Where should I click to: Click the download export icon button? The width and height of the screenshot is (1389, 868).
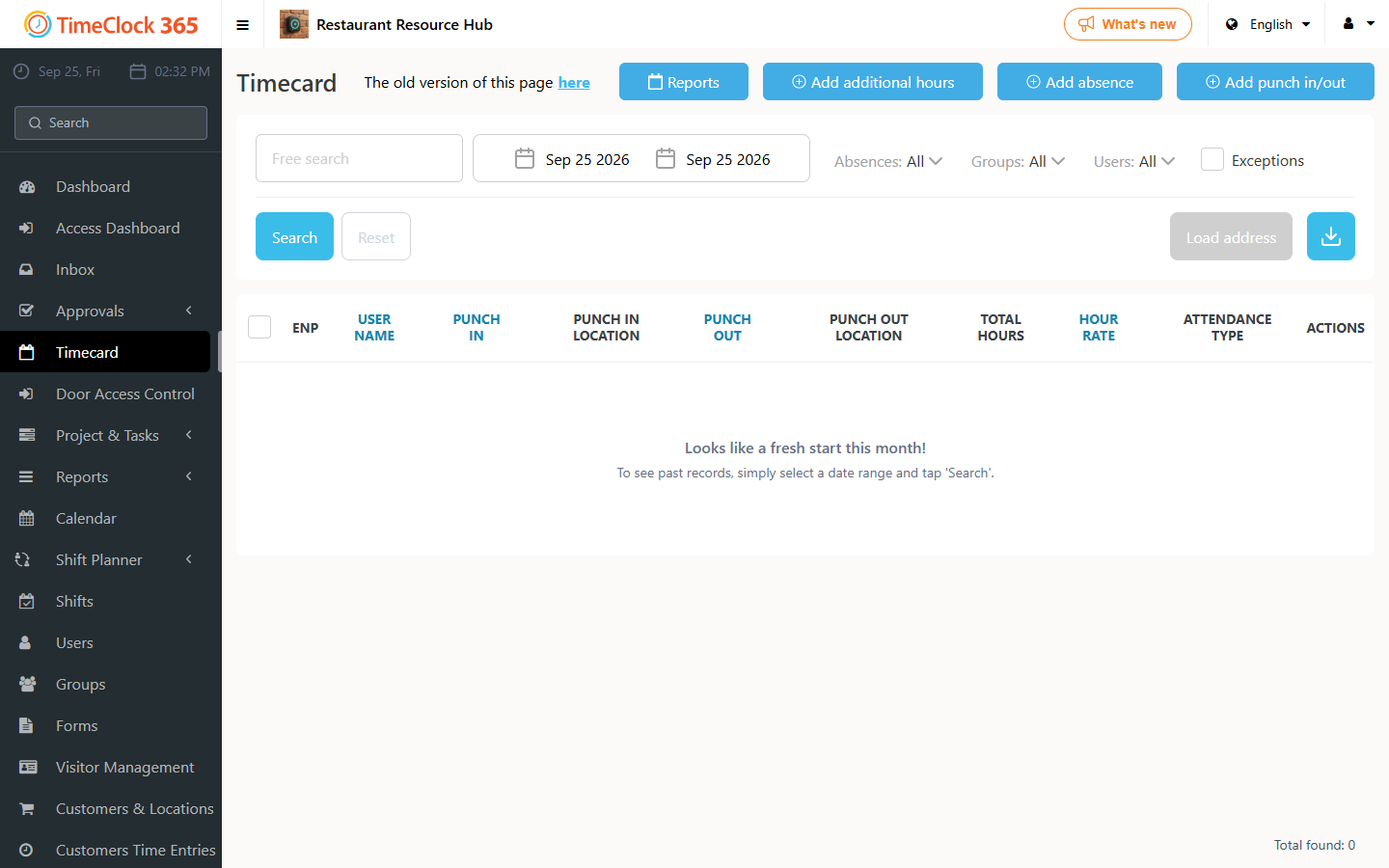click(x=1331, y=236)
